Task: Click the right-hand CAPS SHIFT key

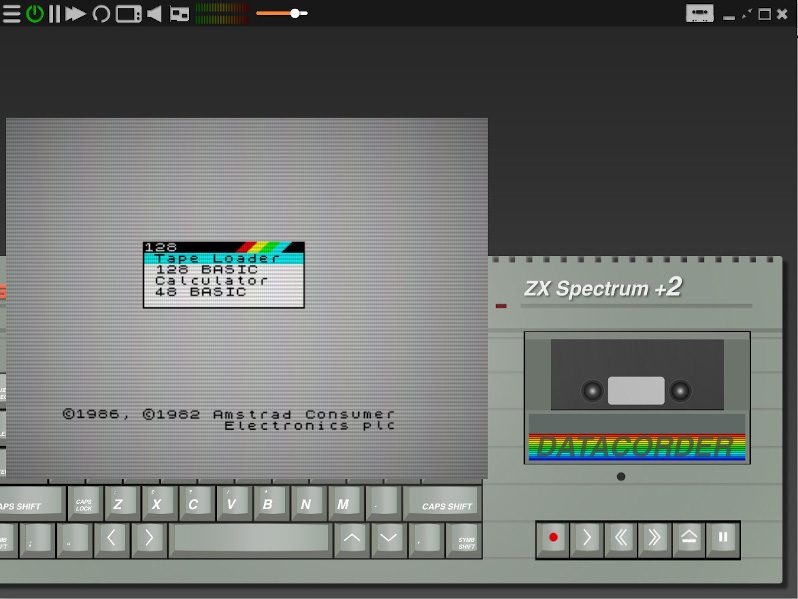Action: tap(442, 503)
